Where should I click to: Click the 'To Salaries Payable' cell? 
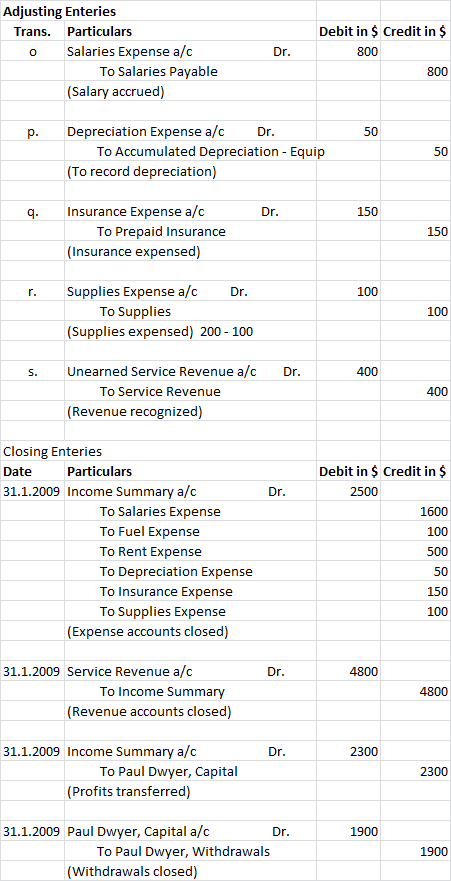[x=190, y=72]
